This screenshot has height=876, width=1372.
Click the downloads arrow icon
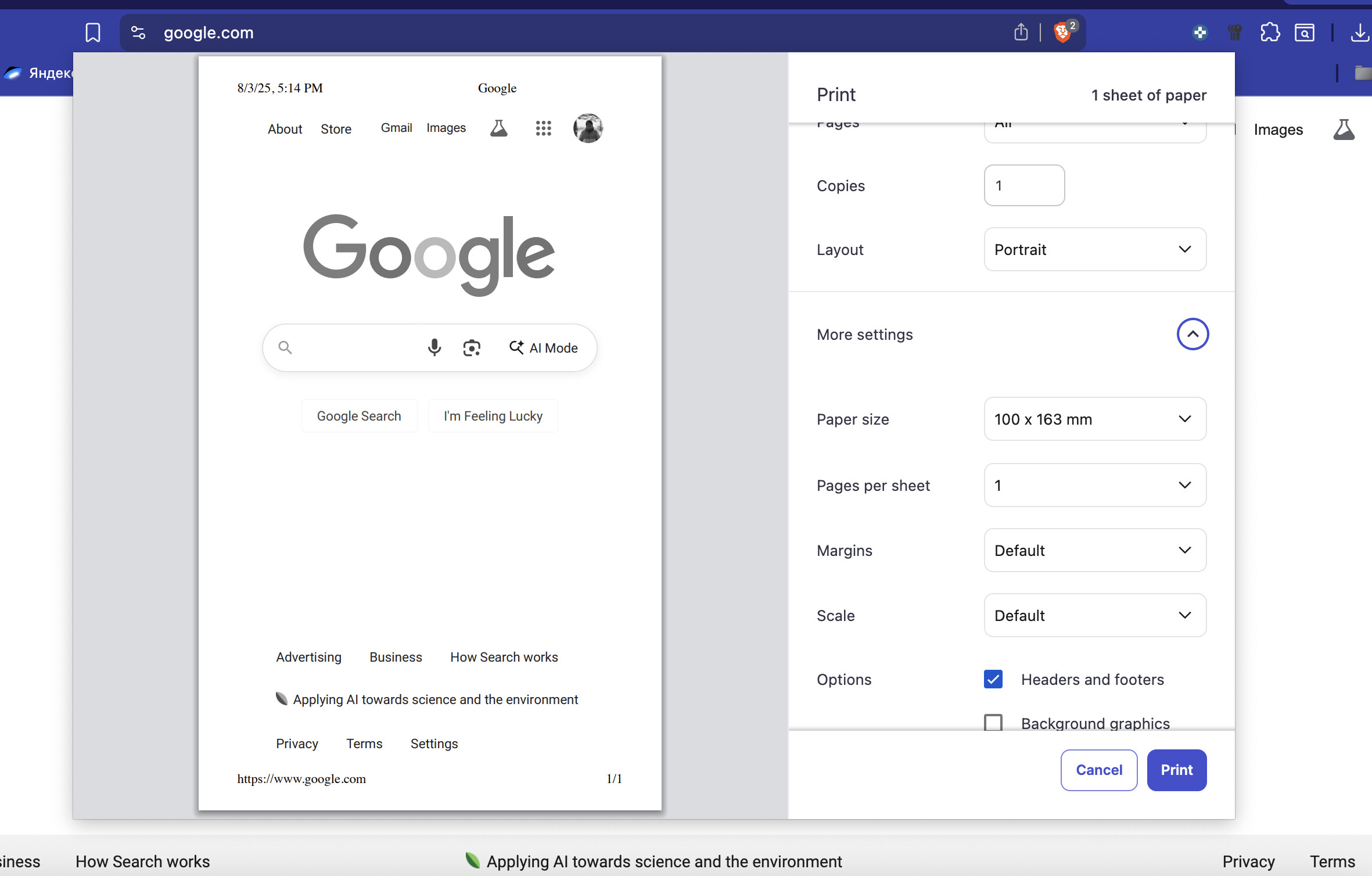1359,33
